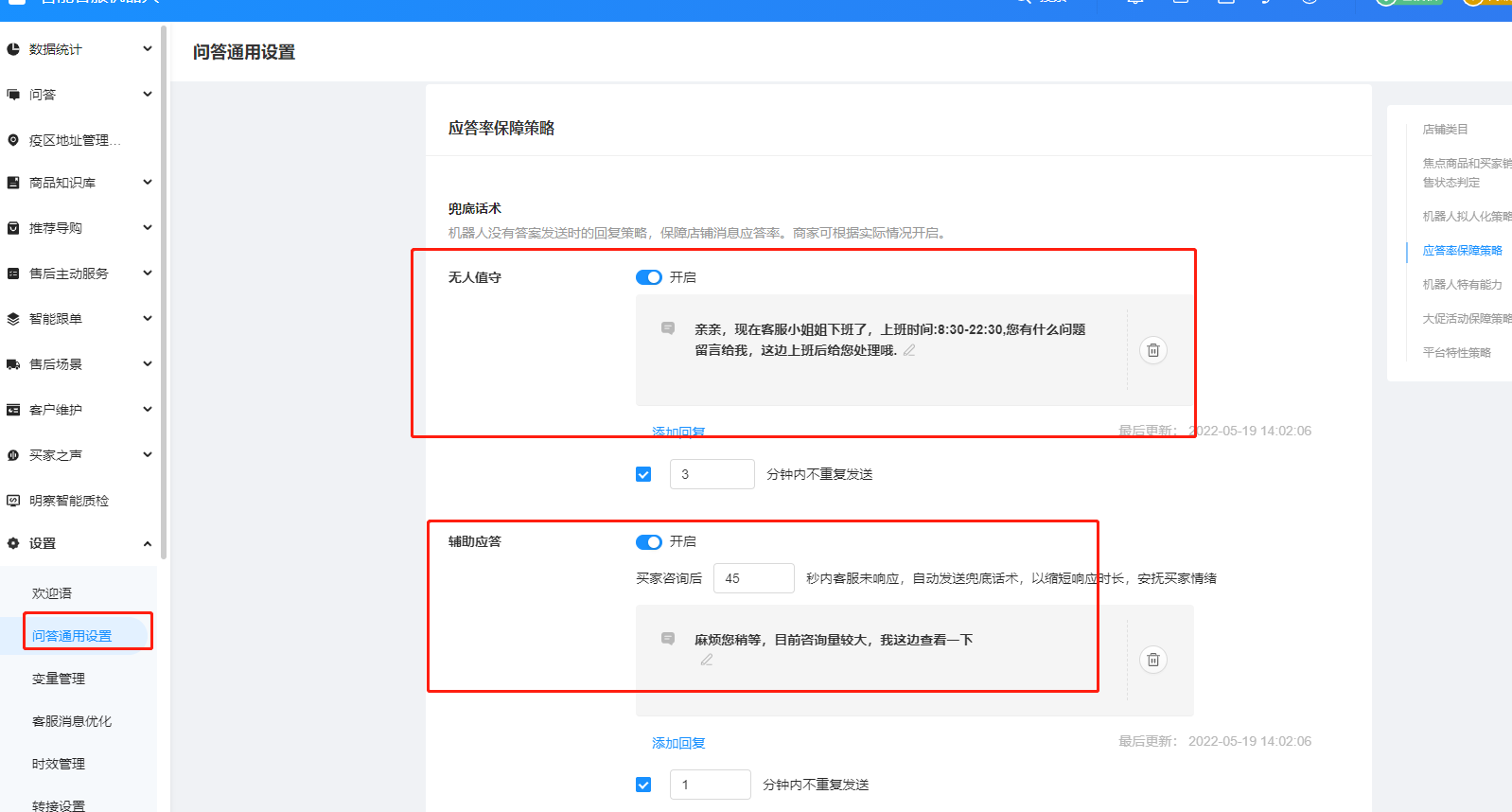The width and height of the screenshot is (1512, 812).
Task: Open the 变量管理 submenu item
Action: click(59, 679)
